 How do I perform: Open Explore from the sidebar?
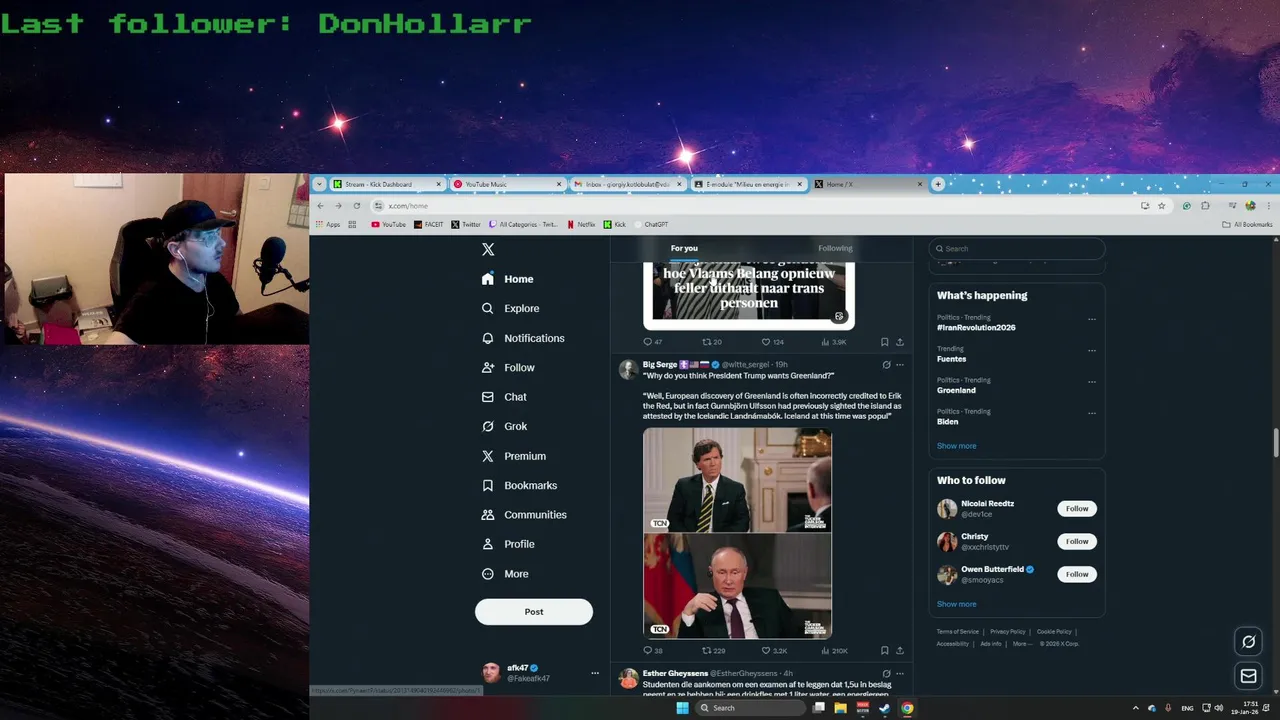click(x=510, y=309)
